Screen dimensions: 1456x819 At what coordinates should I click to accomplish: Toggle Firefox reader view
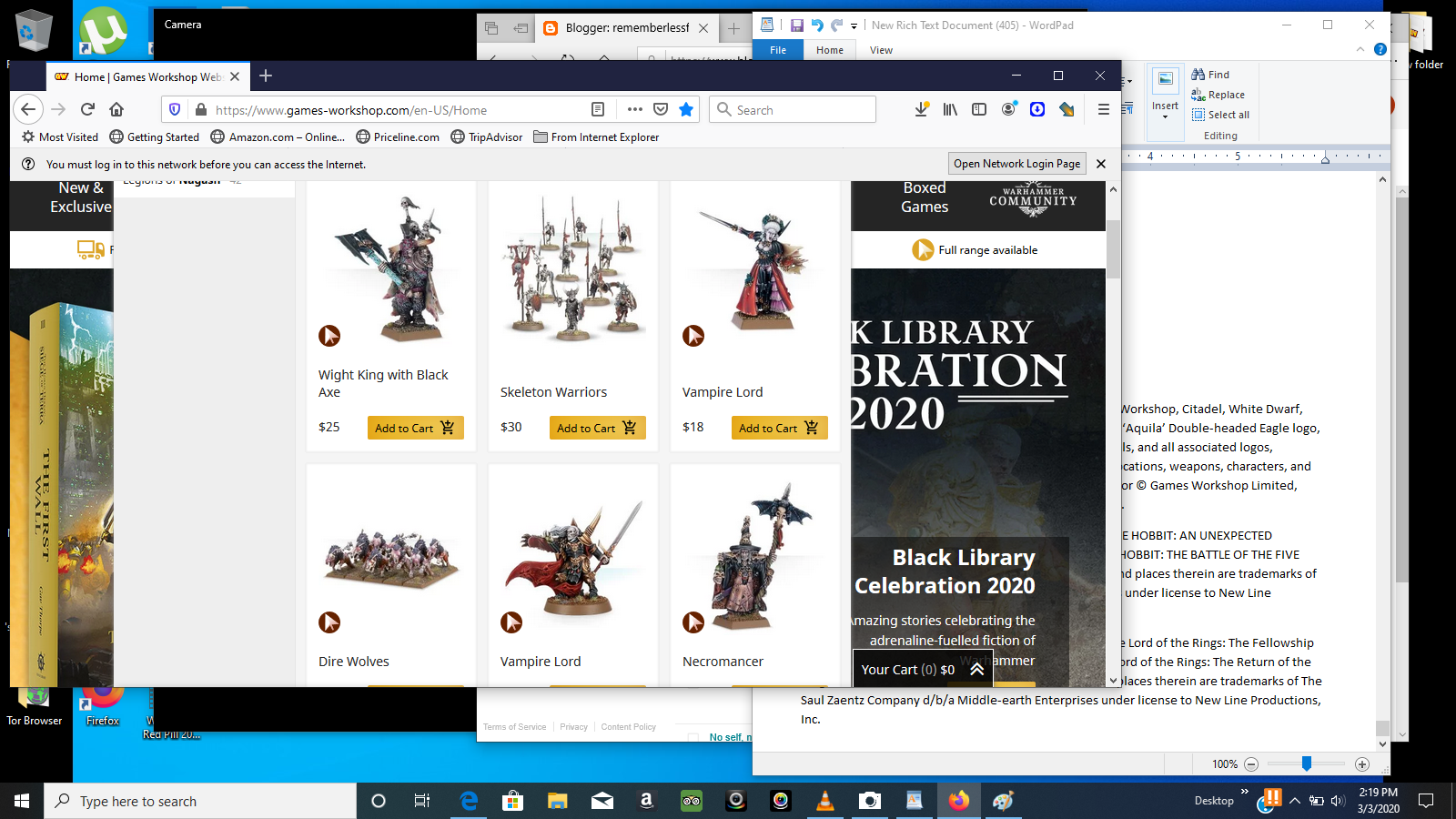(598, 109)
